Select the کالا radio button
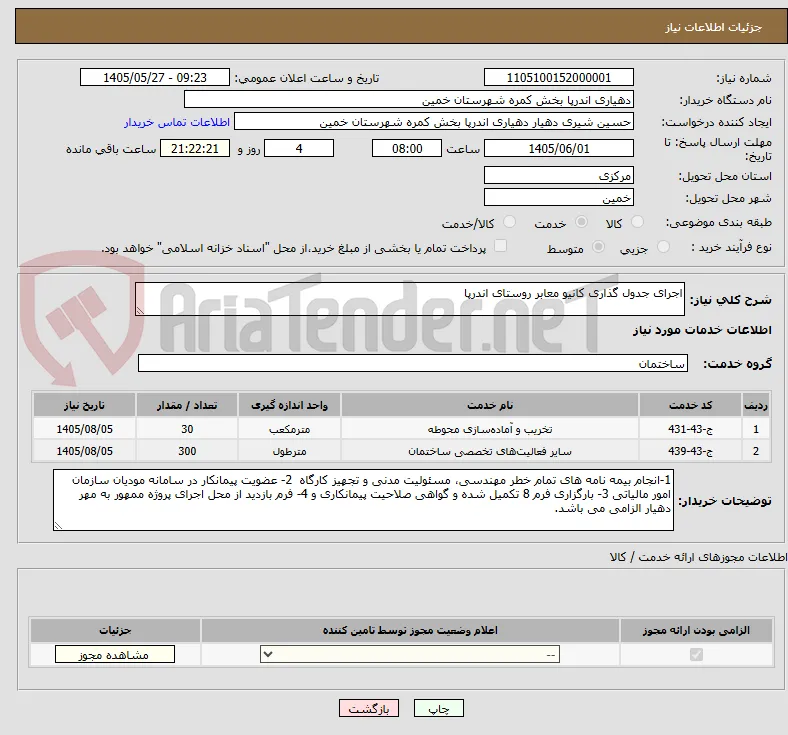Image resolution: width=788 pixels, height=735 pixels. [637, 222]
